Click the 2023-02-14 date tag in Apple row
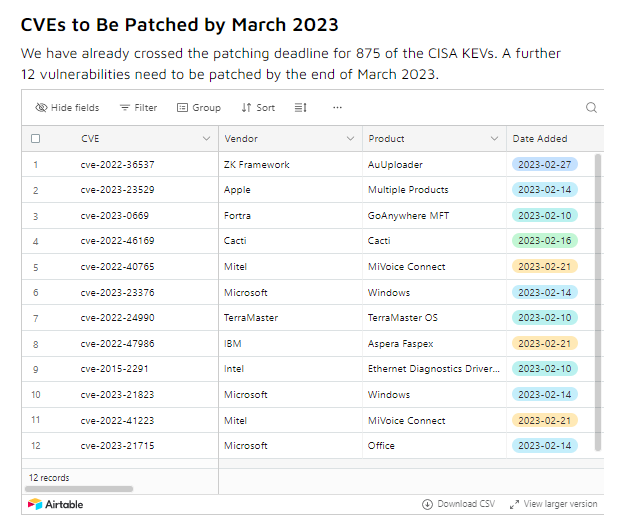635x531 pixels. (x=545, y=190)
